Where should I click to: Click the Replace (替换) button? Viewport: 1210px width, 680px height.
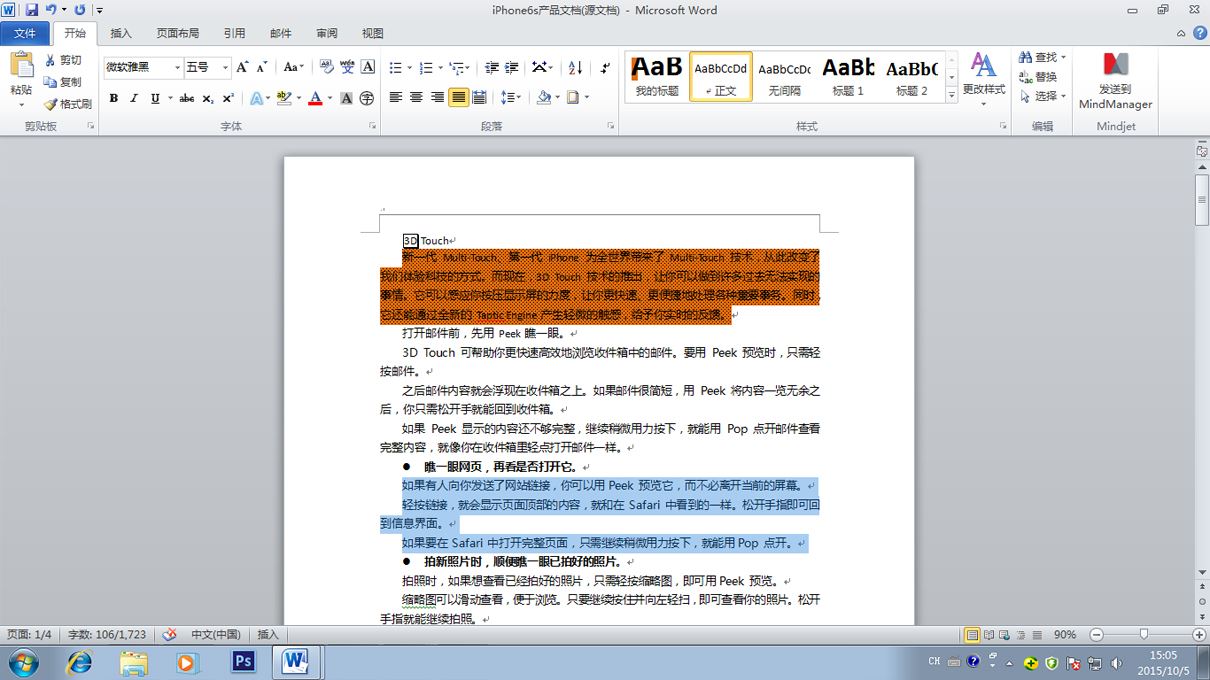click(1037, 77)
